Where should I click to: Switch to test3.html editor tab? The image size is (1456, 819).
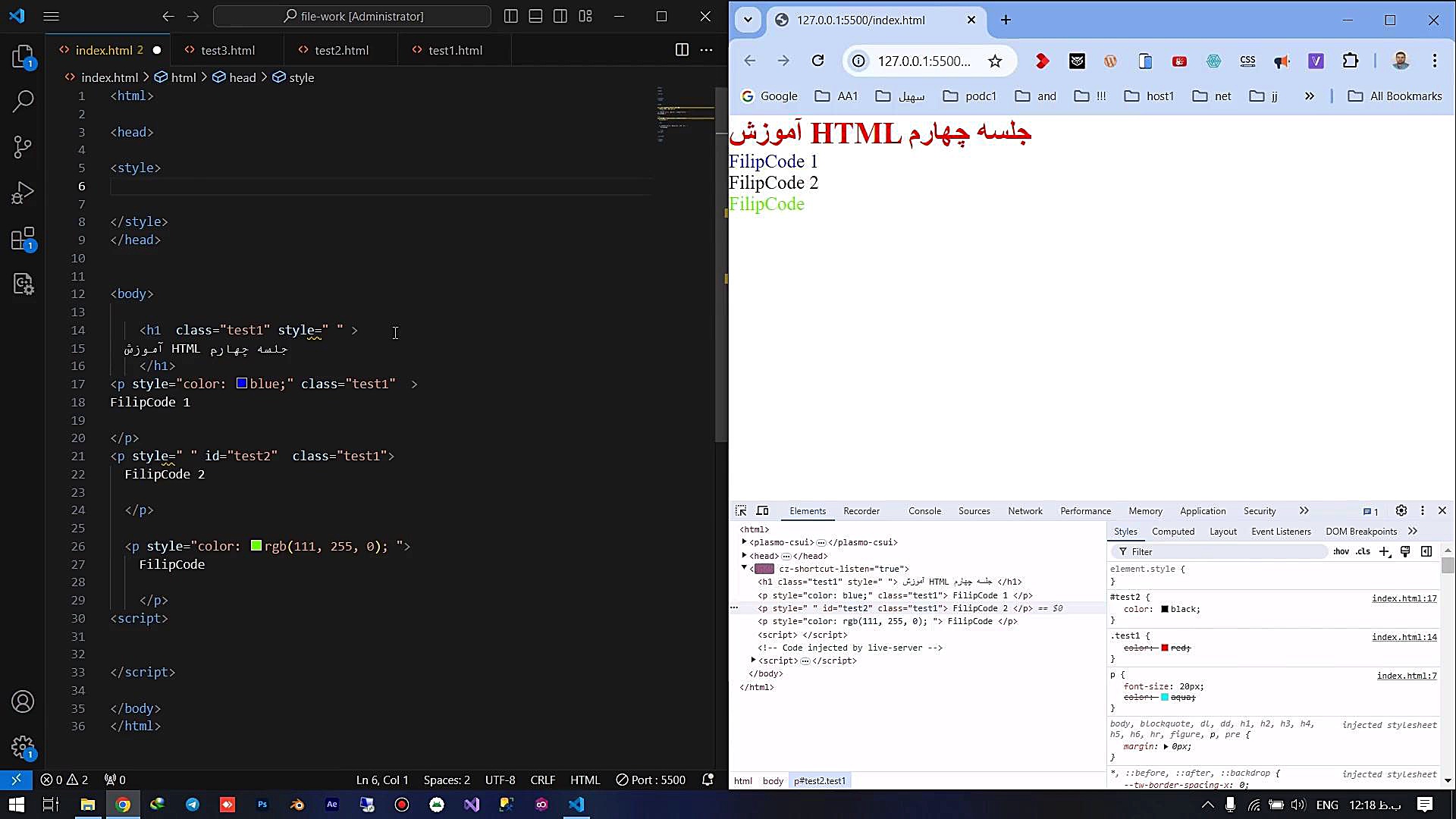(x=227, y=50)
